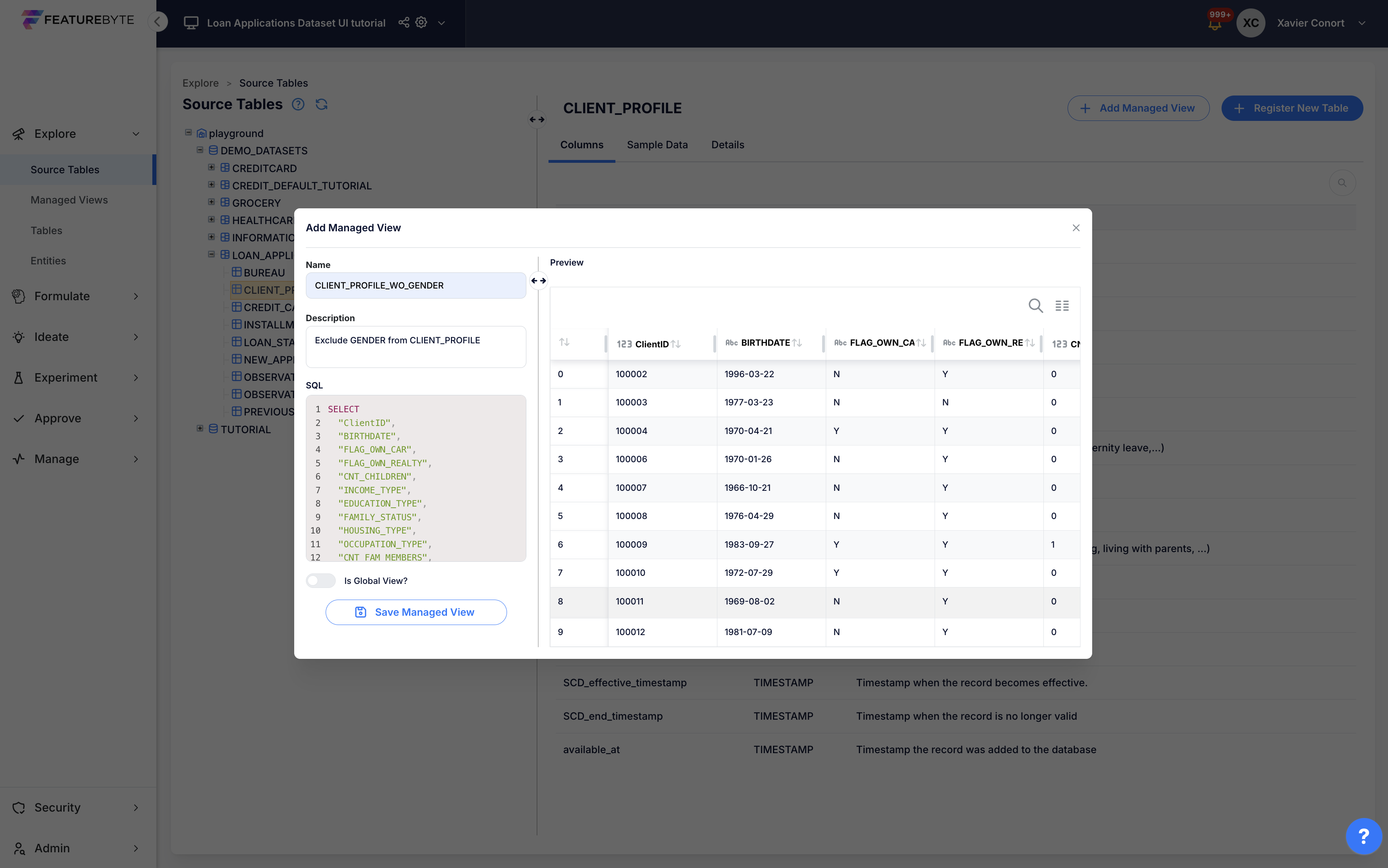Open Xavier Conort user dropdown
Image resolution: width=1388 pixels, height=868 pixels.
click(1361, 23)
